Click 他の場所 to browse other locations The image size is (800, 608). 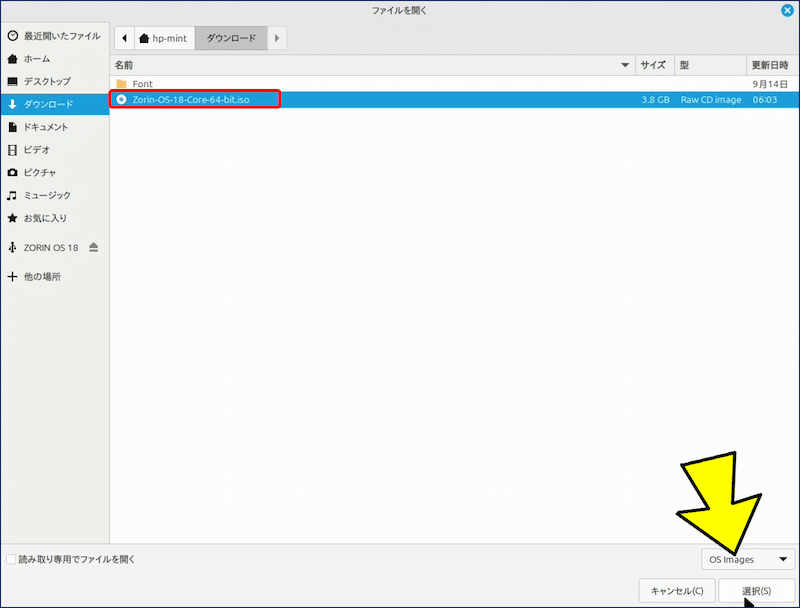[42, 276]
